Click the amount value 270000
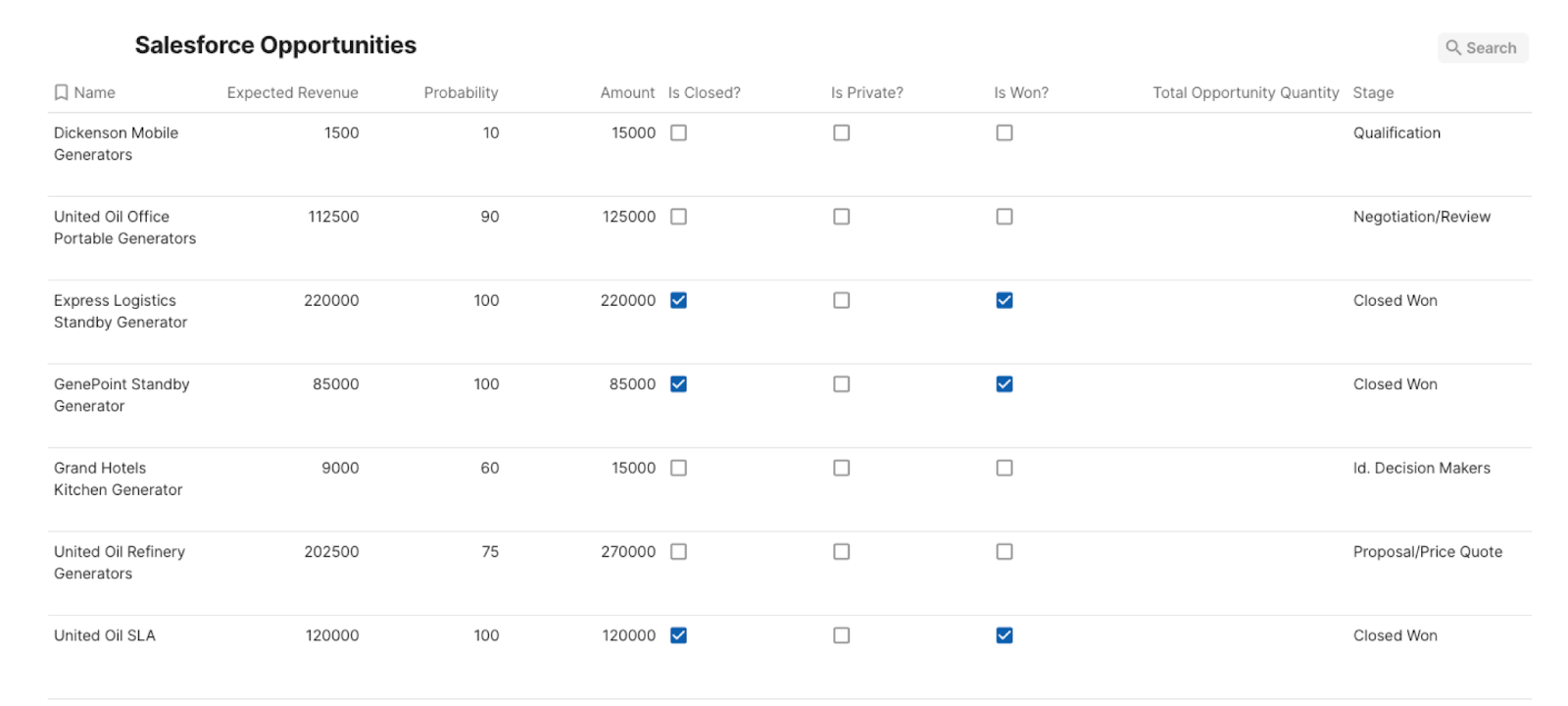Viewport: 1568px width, 706px height. [x=628, y=552]
